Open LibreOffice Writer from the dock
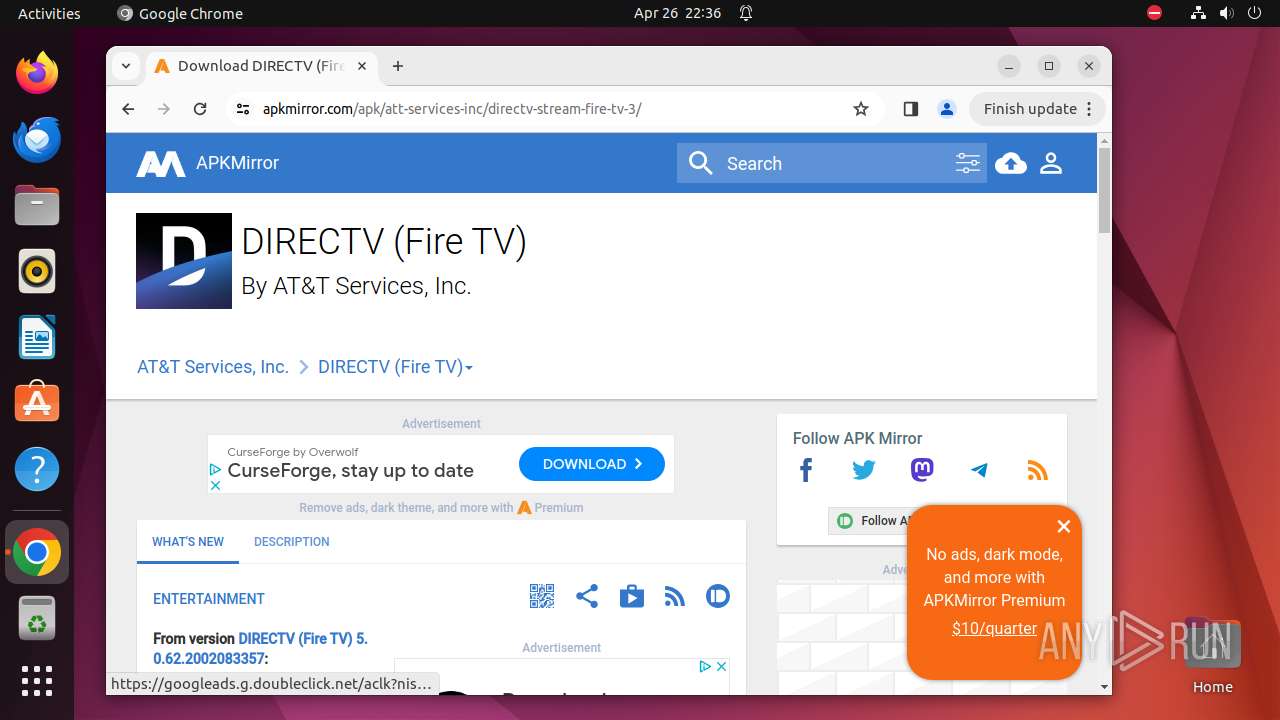Image resolution: width=1280 pixels, height=720 pixels. pyautogui.click(x=37, y=337)
